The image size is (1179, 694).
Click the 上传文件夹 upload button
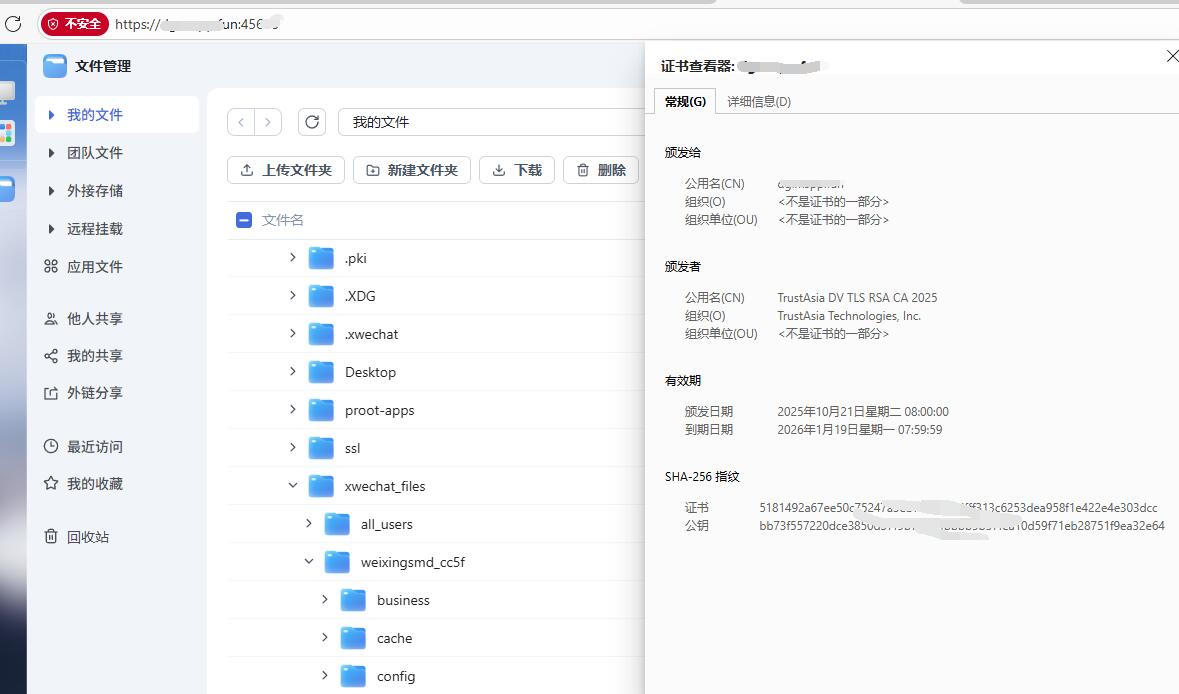pos(285,170)
